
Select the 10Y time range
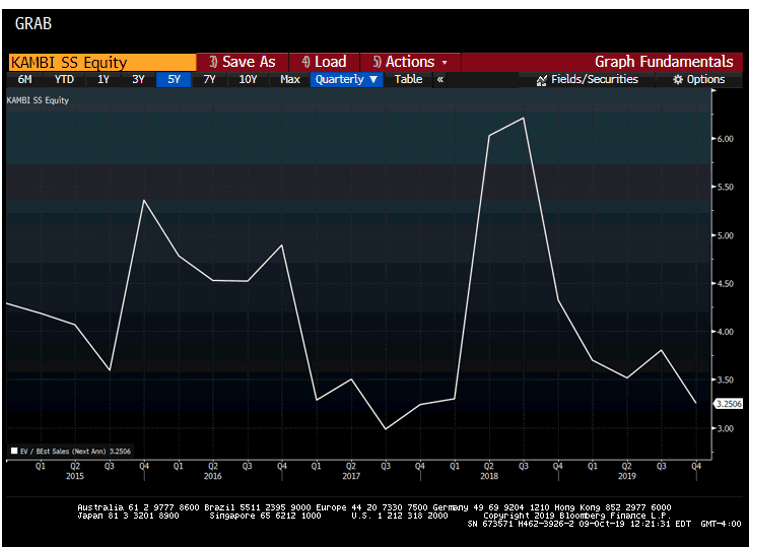coord(247,79)
